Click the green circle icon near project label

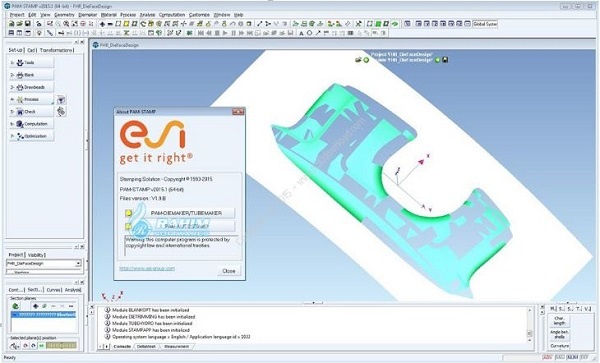pos(366,60)
